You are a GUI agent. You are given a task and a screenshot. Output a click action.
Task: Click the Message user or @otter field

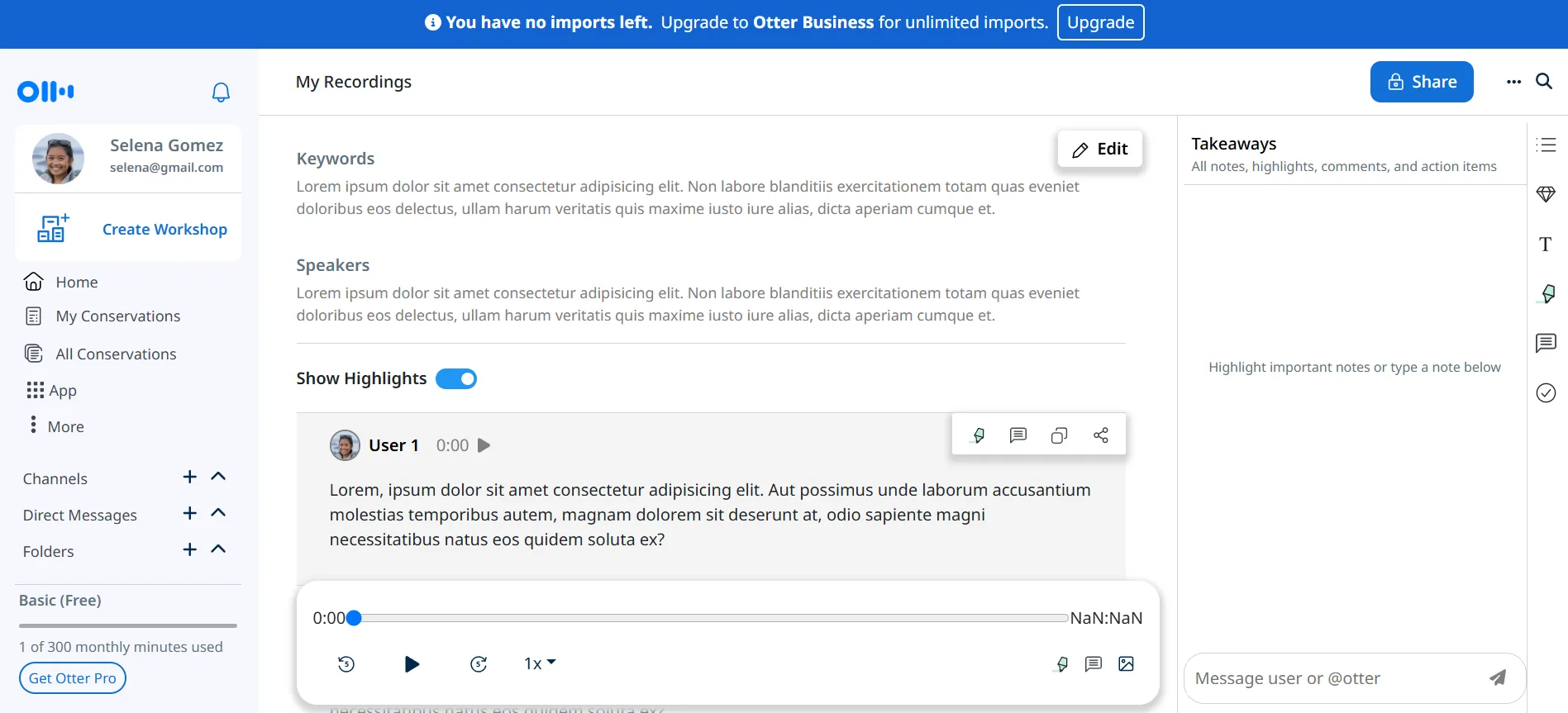click(1331, 678)
